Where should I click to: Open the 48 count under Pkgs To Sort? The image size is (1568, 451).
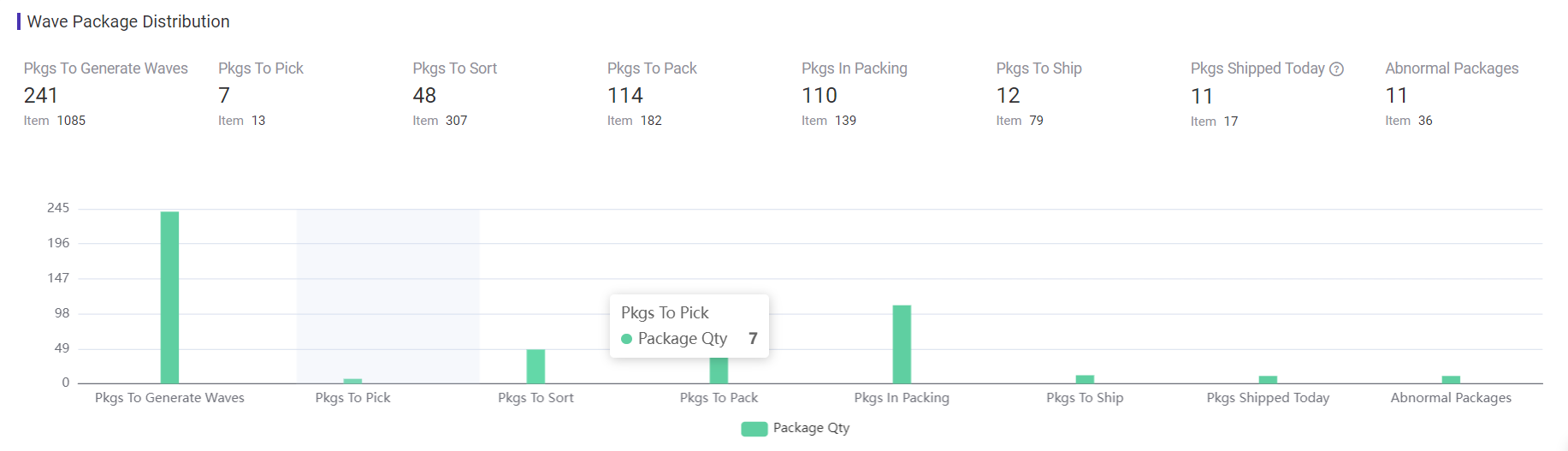424,95
